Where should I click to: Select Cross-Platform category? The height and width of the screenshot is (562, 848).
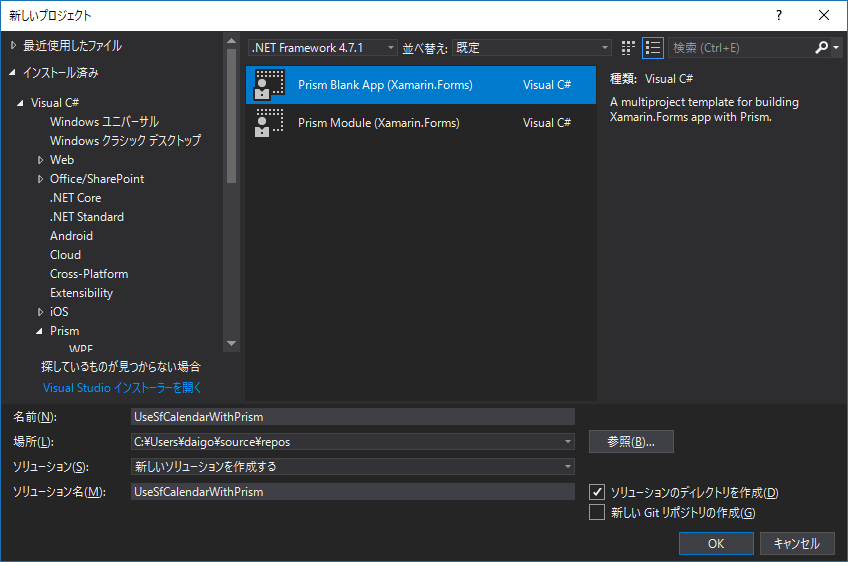tap(89, 274)
